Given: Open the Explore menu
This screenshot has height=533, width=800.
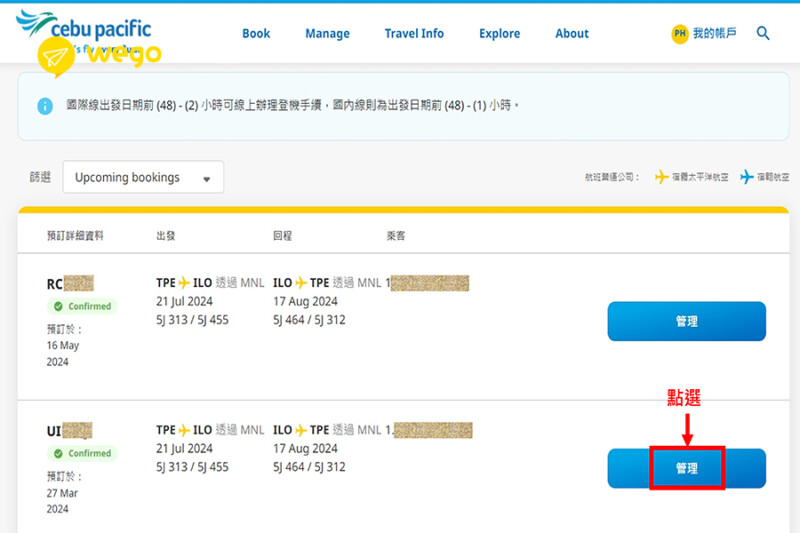Looking at the screenshot, I should coord(499,33).
